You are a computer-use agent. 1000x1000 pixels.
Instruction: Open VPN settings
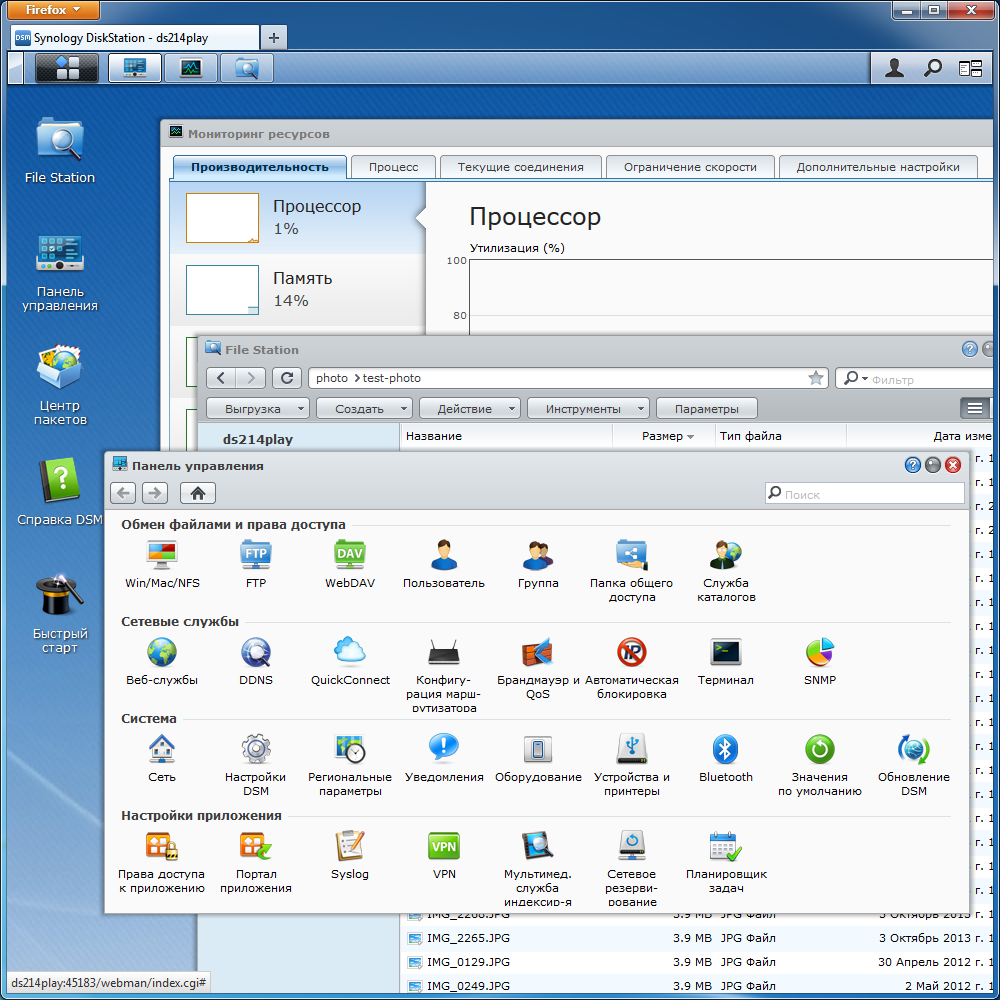pyautogui.click(x=444, y=855)
